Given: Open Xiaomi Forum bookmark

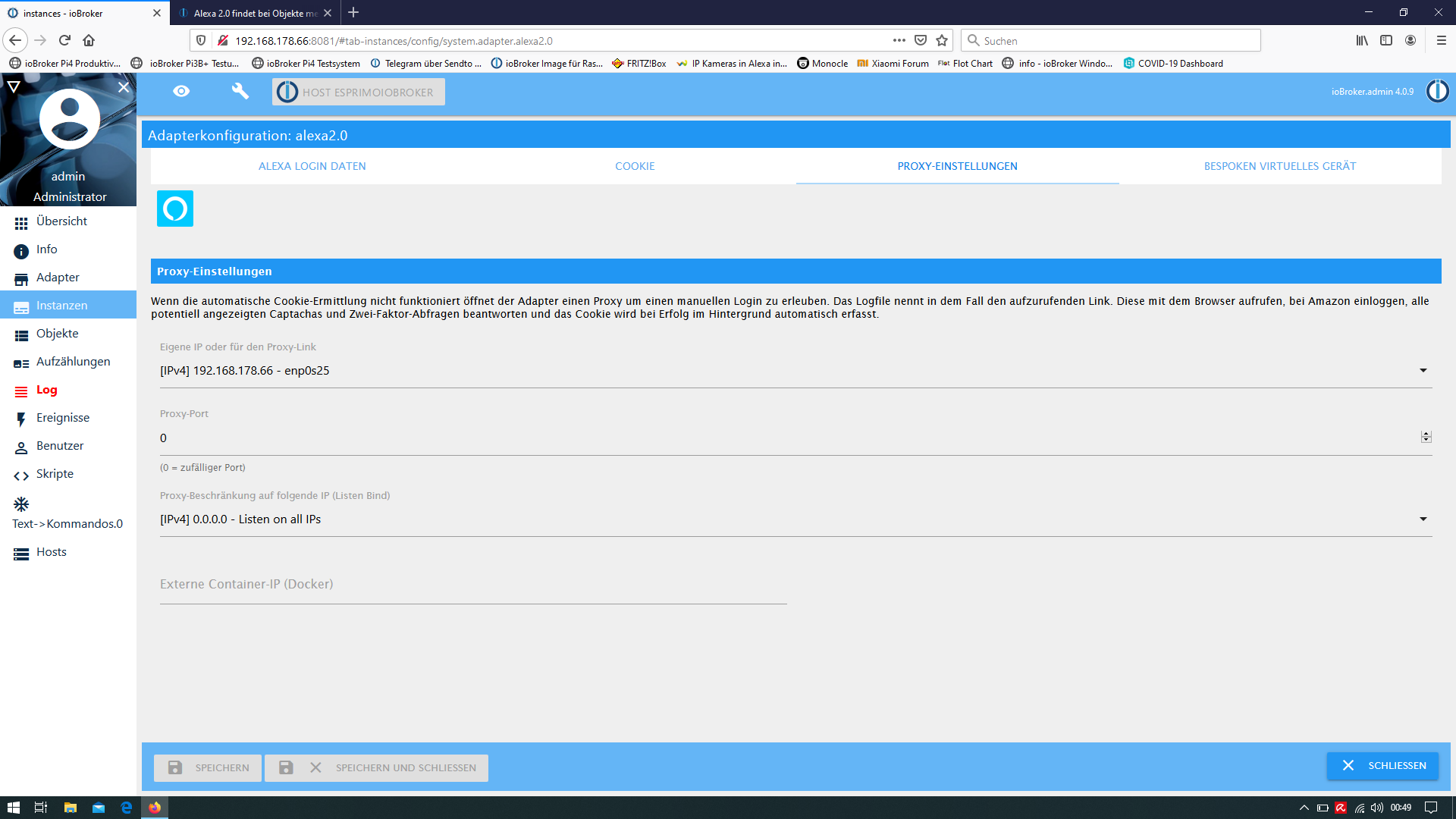Looking at the screenshot, I should click(893, 64).
